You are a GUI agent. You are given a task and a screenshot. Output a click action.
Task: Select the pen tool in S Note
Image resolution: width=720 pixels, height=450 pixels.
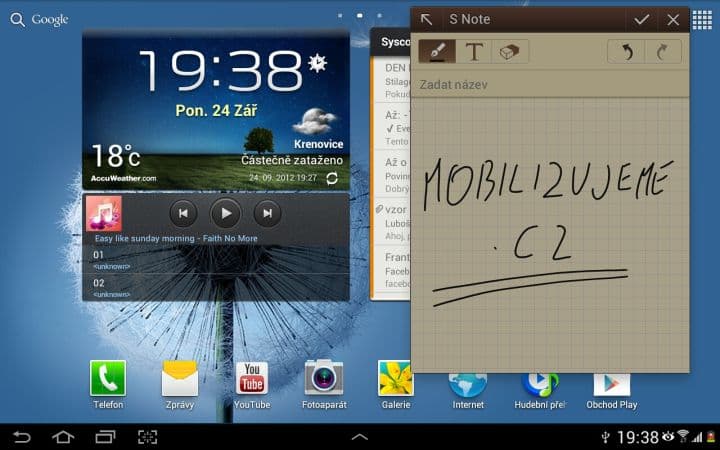point(437,52)
